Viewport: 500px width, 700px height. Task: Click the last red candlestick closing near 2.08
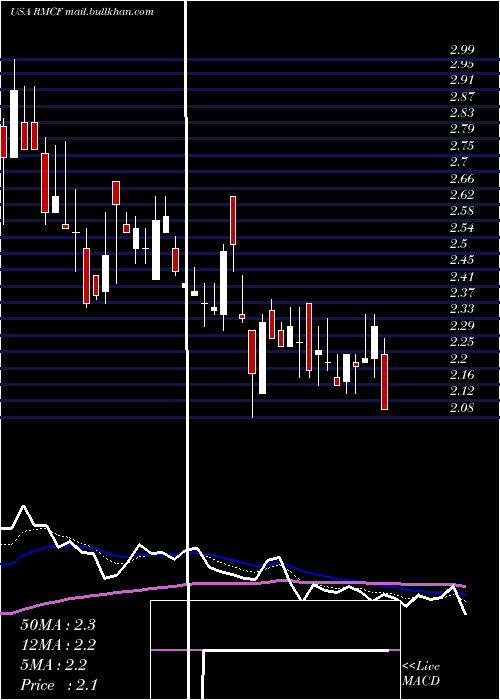pos(384,382)
